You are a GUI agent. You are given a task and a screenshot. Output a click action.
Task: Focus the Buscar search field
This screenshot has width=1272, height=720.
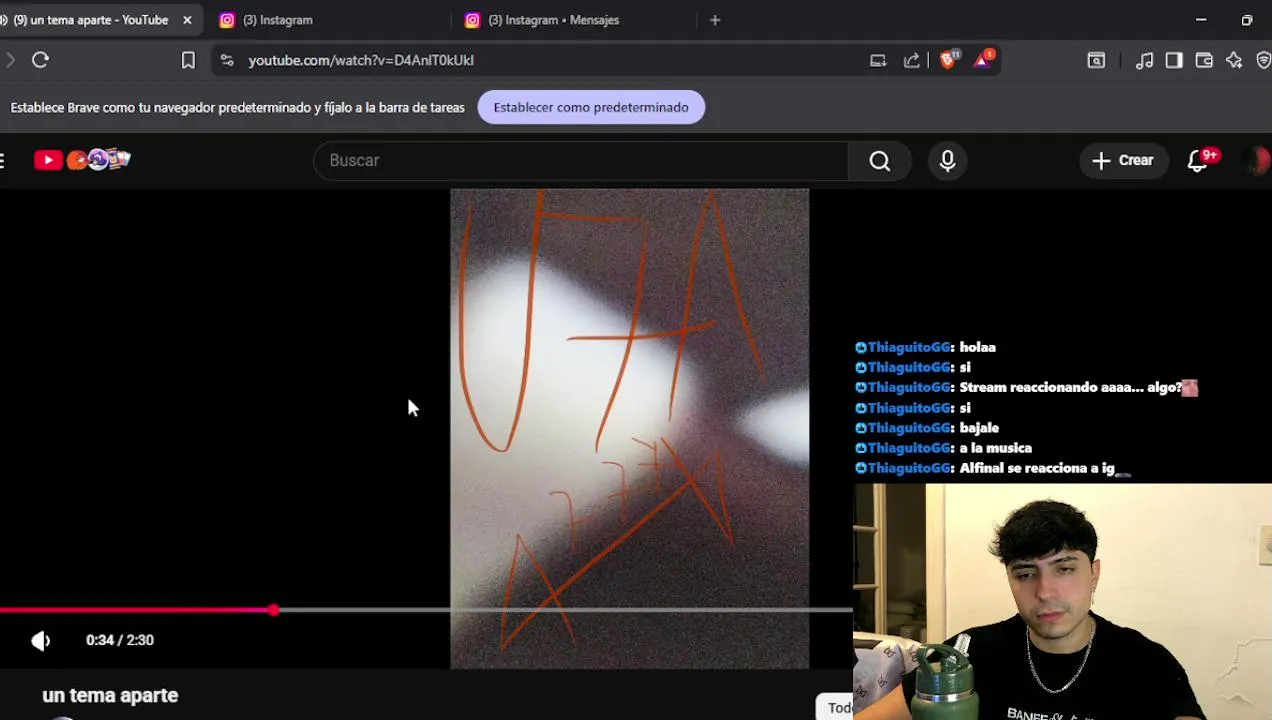pos(581,160)
